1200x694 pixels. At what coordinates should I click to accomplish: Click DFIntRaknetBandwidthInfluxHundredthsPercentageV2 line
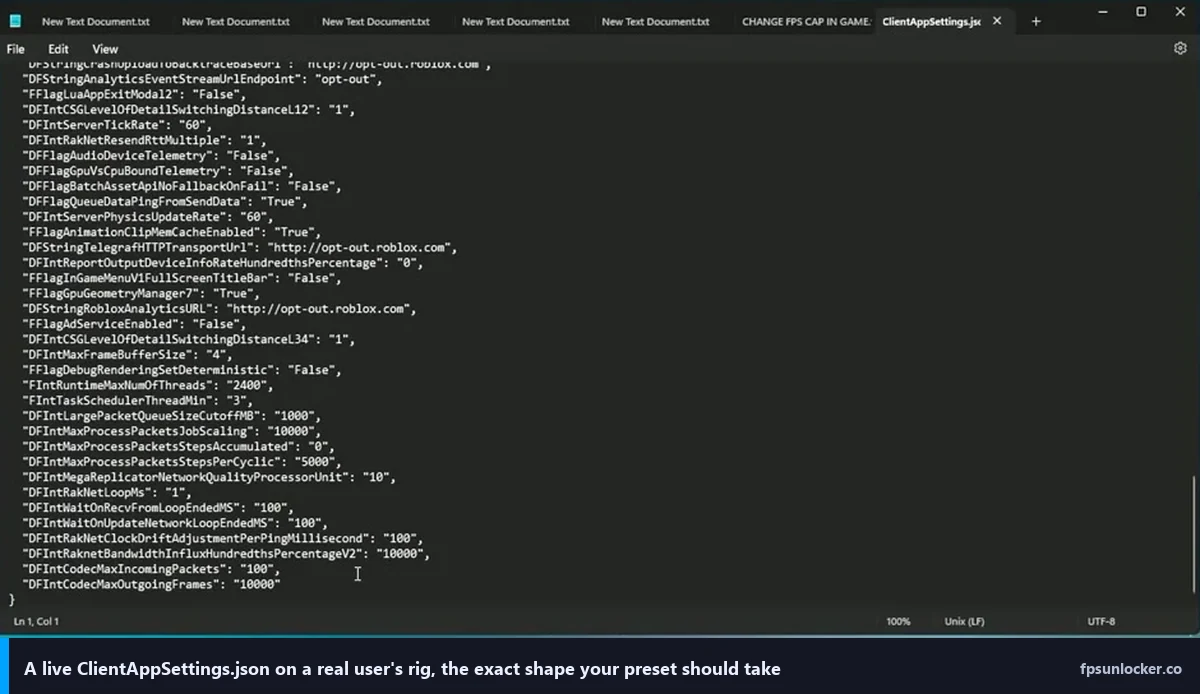click(x=226, y=554)
